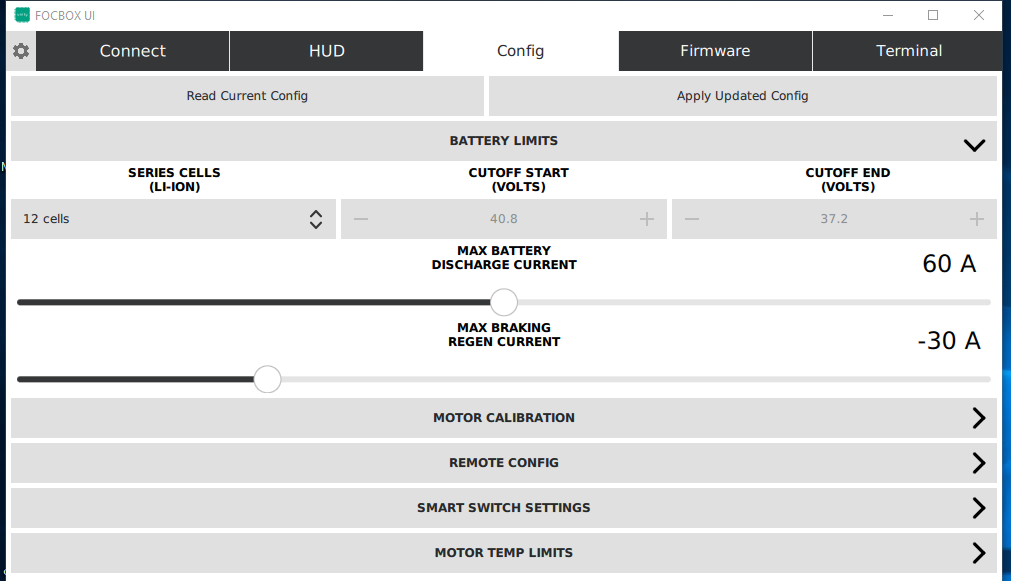Switch to the HUD tab

point(326,51)
